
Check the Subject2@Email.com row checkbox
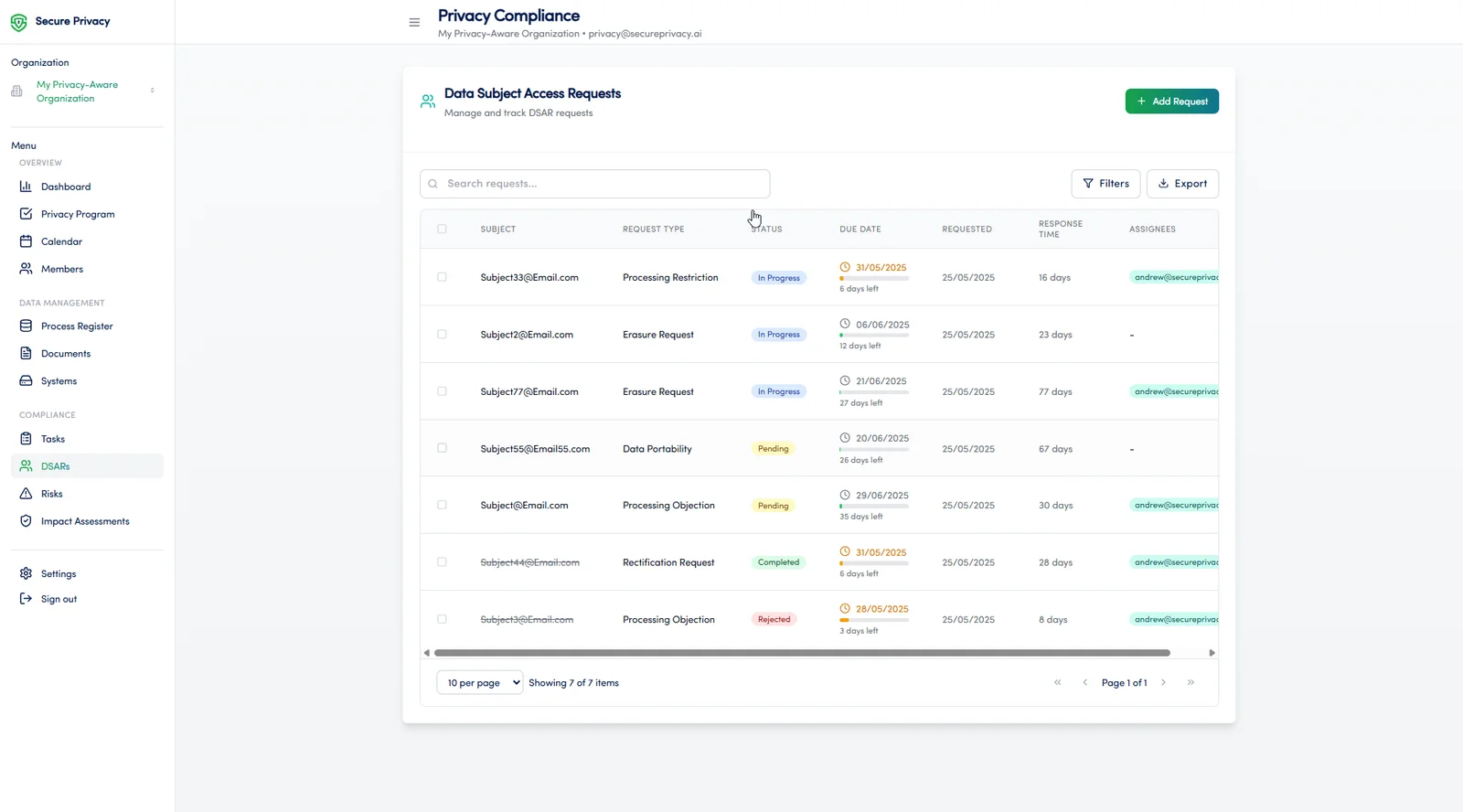[x=442, y=334]
